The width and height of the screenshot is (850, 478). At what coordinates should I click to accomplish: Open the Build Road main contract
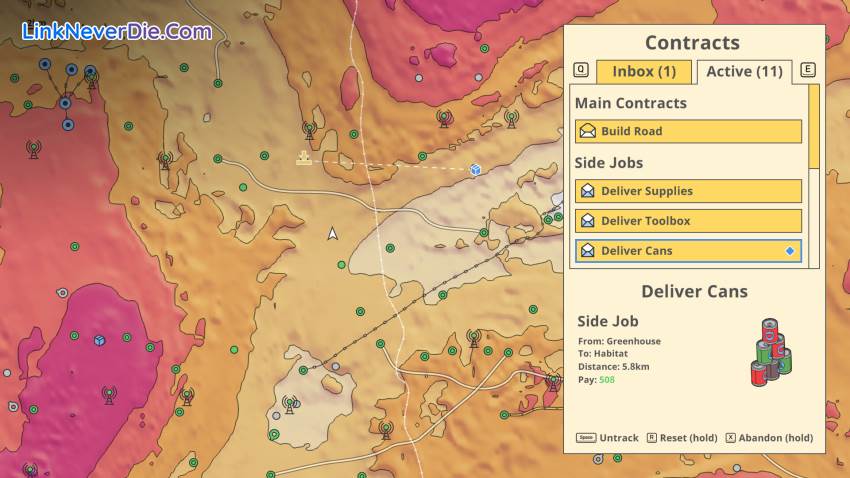pos(688,131)
